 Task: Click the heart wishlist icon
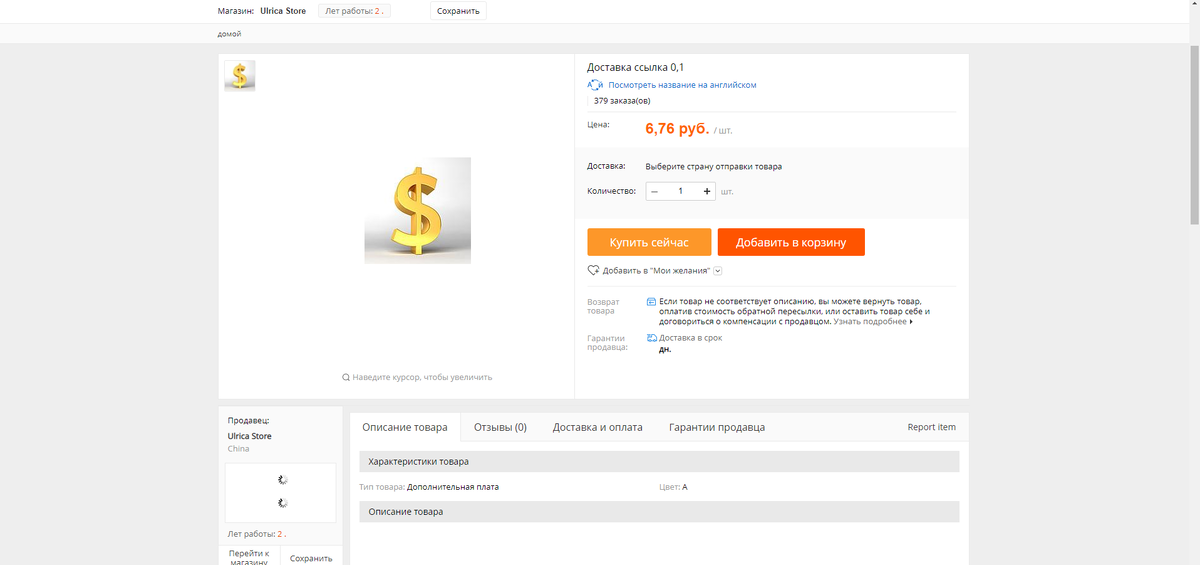pyautogui.click(x=593, y=270)
